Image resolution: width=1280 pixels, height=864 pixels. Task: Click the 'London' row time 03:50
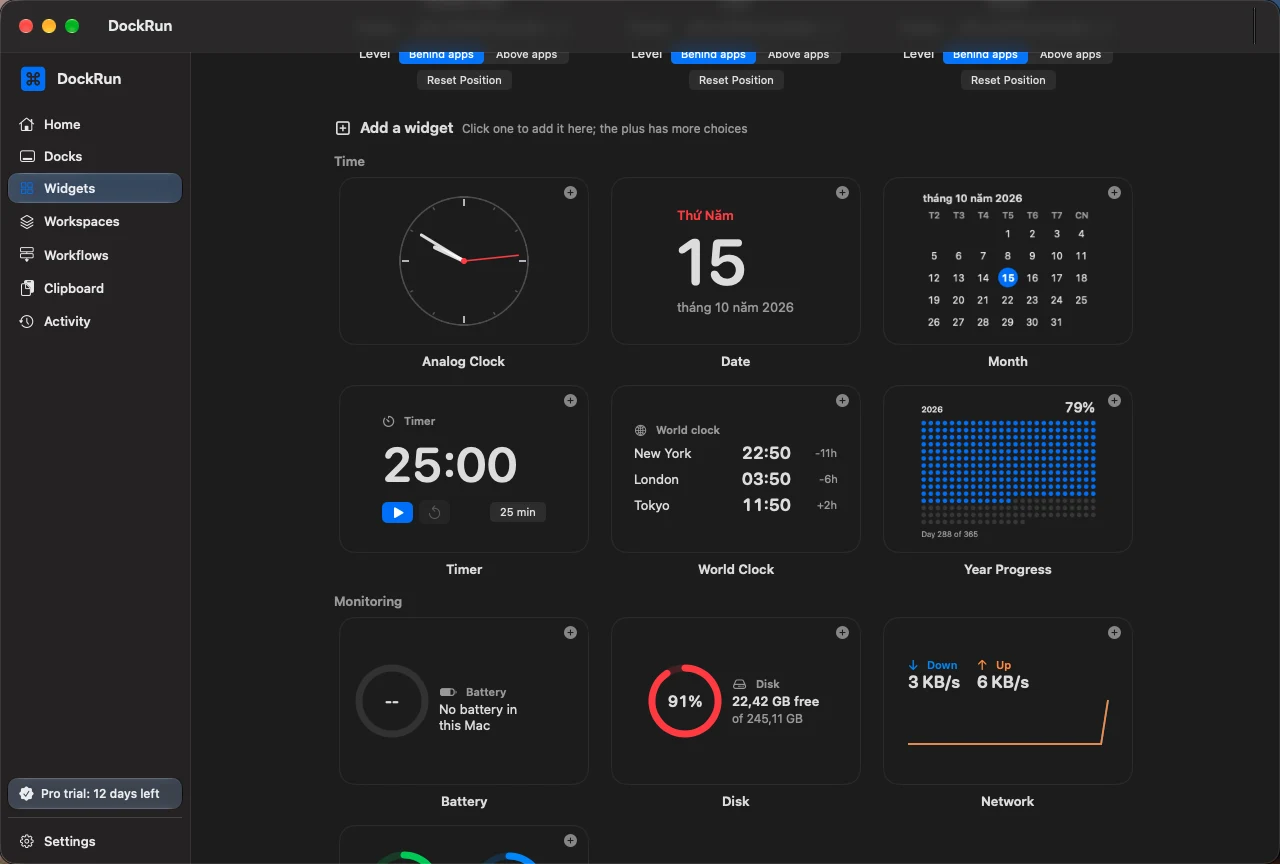pyautogui.click(x=767, y=479)
